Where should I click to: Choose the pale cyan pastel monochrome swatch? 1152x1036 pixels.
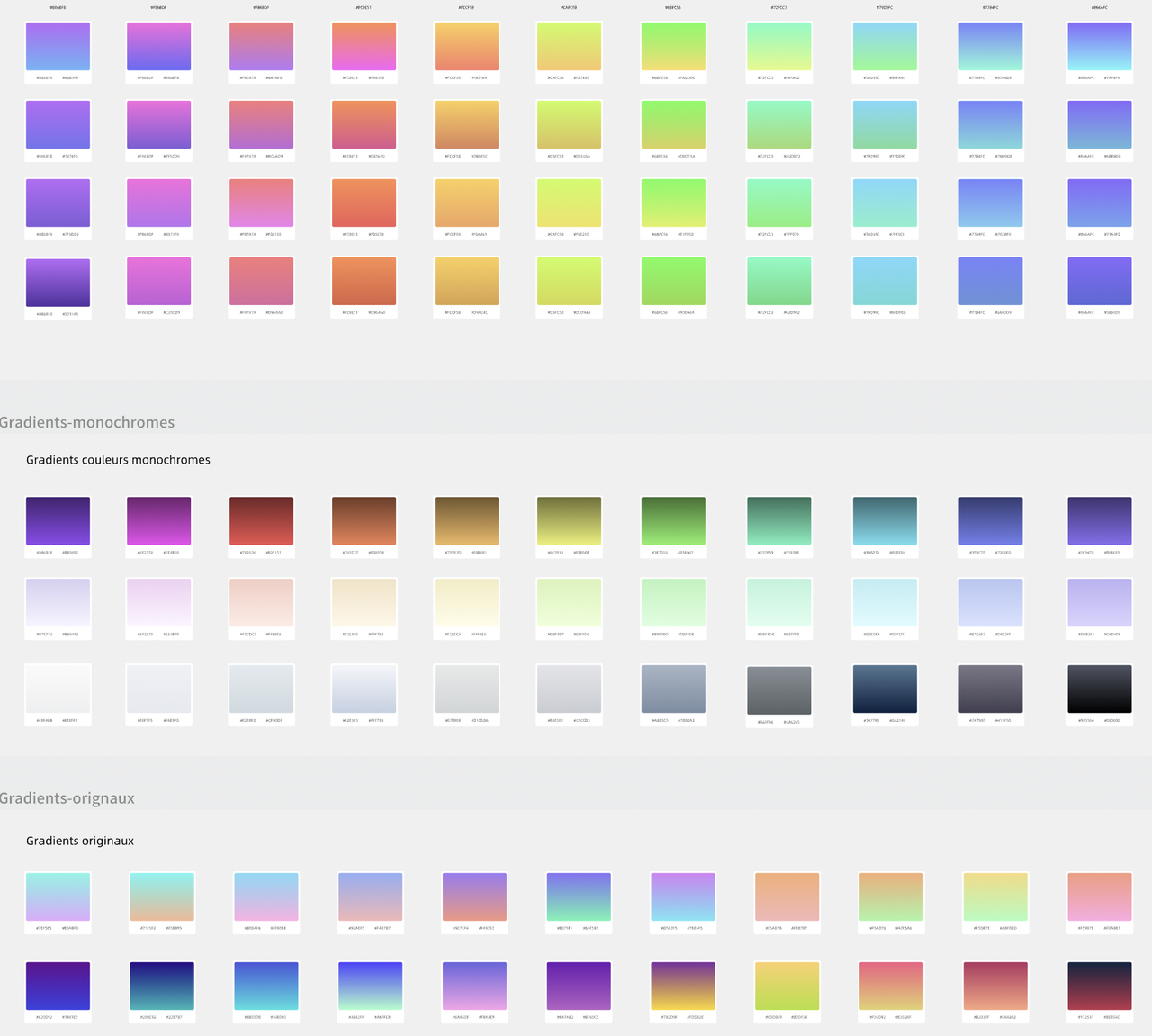pyautogui.click(x=884, y=602)
